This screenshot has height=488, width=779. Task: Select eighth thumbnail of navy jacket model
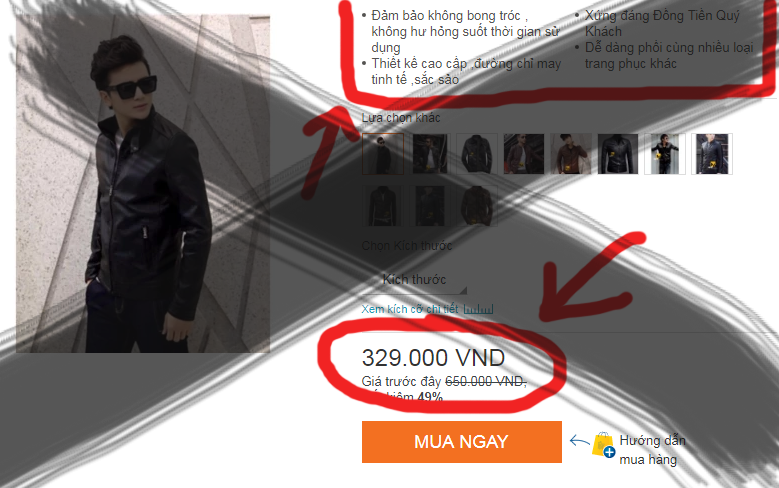(712, 154)
